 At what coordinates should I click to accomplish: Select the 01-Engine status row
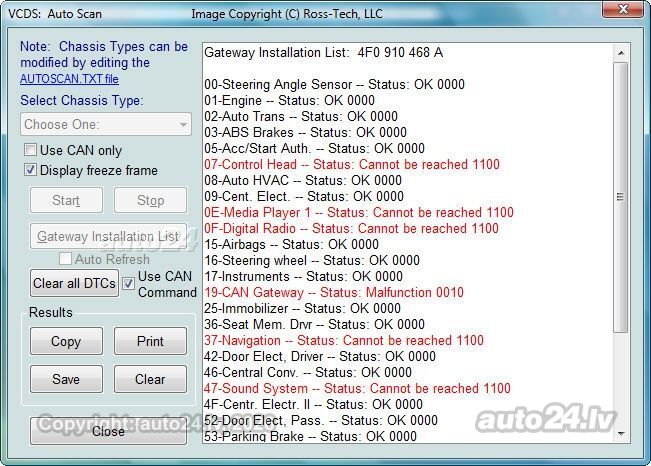289,100
